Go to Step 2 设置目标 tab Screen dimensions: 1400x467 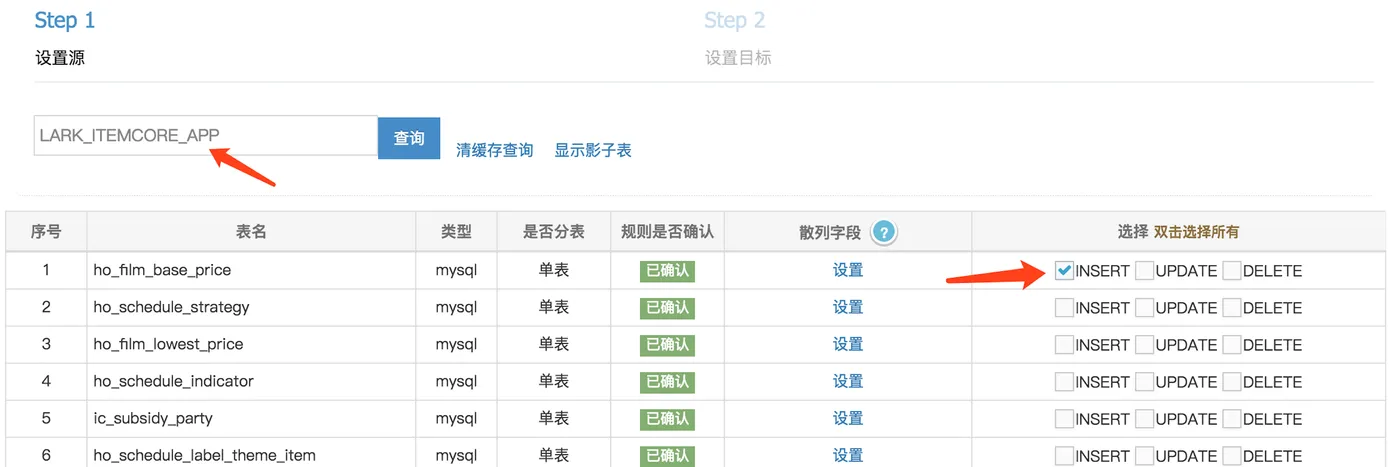pos(737,37)
